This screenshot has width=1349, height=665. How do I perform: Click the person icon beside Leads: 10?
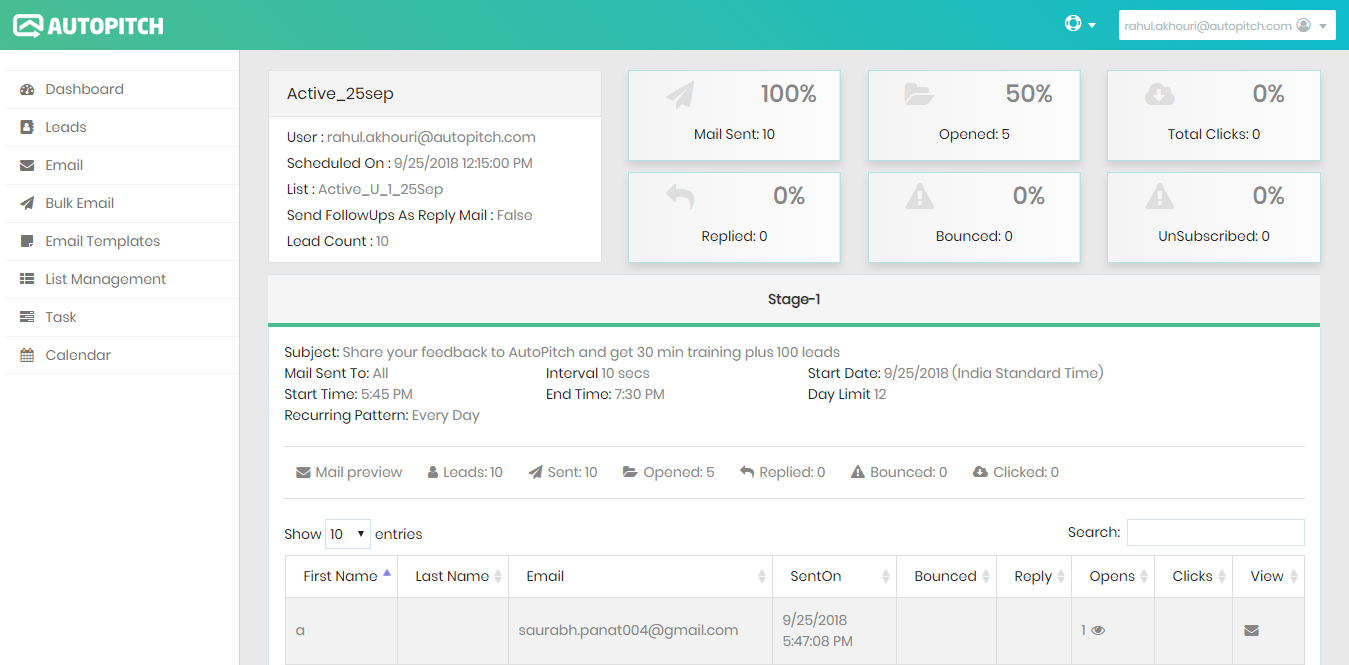[433, 472]
